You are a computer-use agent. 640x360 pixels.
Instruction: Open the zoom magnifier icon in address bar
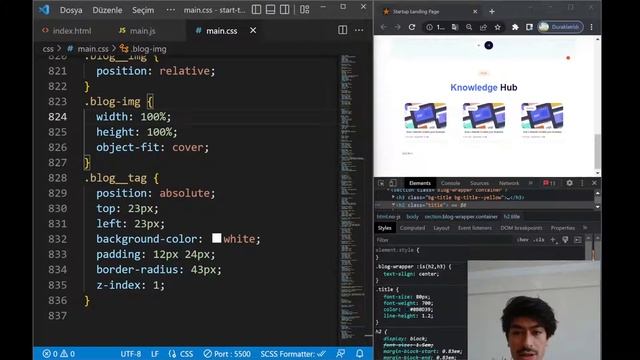coord(469,27)
